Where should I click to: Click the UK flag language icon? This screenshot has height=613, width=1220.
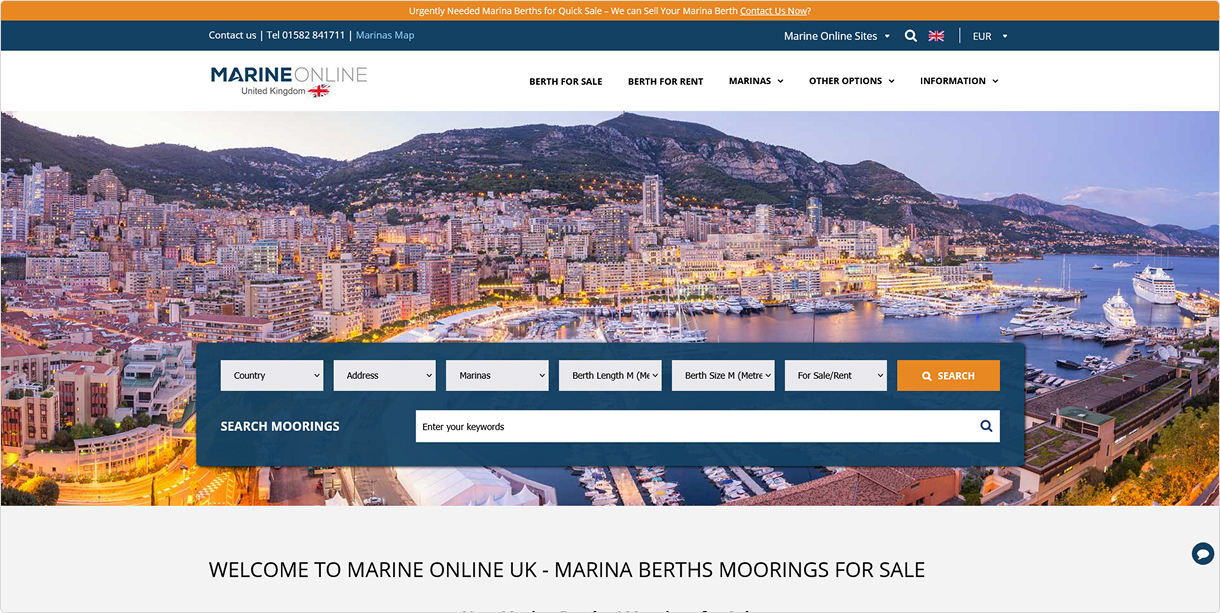pos(936,36)
